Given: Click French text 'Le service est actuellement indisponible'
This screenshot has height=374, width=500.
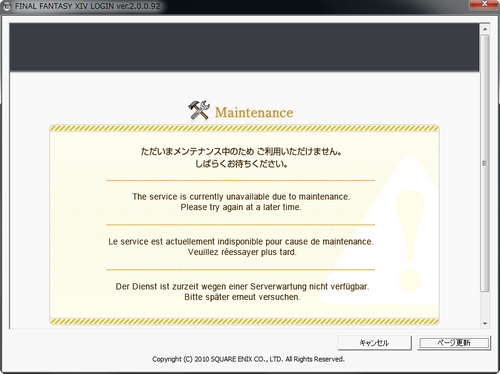Looking at the screenshot, I should click(186, 242).
